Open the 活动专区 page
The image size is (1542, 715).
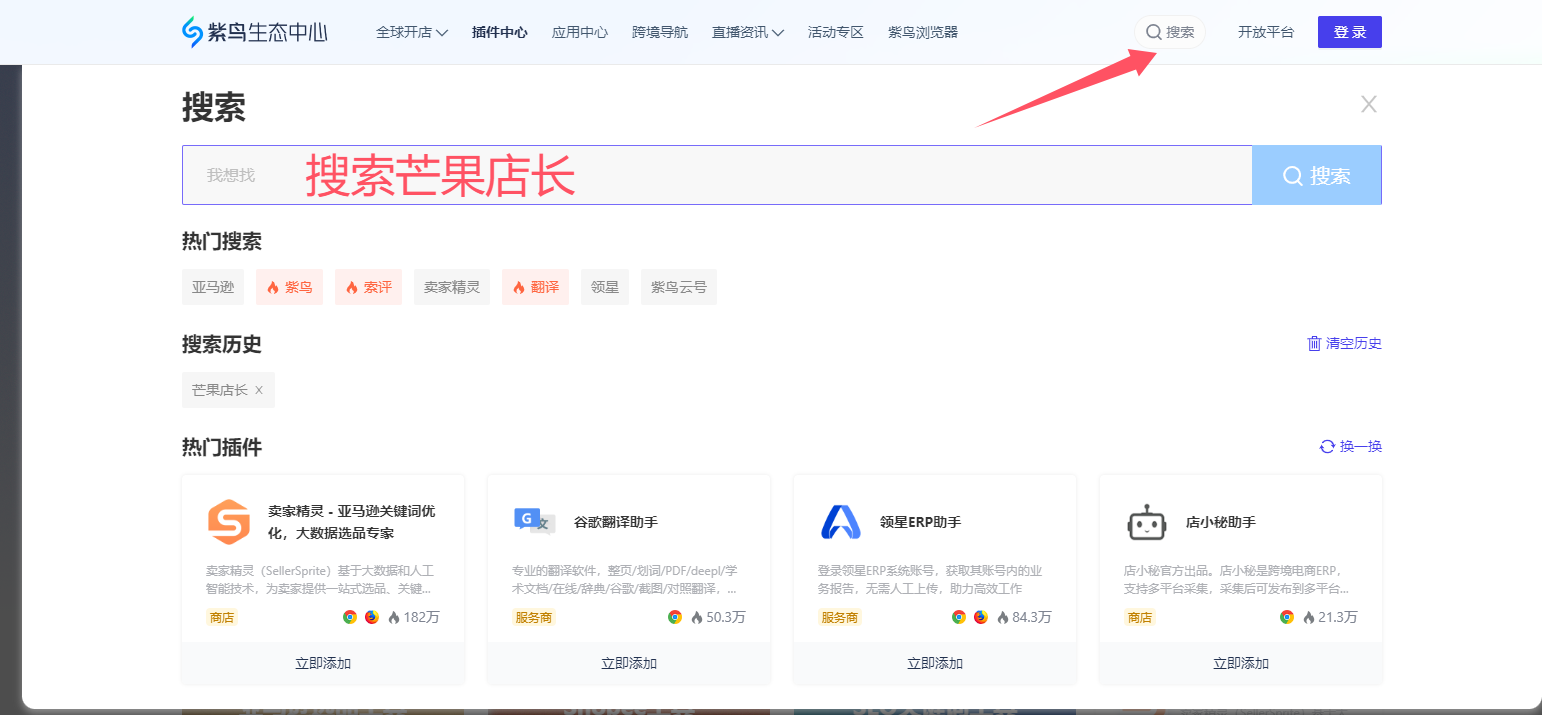pyautogui.click(x=836, y=32)
